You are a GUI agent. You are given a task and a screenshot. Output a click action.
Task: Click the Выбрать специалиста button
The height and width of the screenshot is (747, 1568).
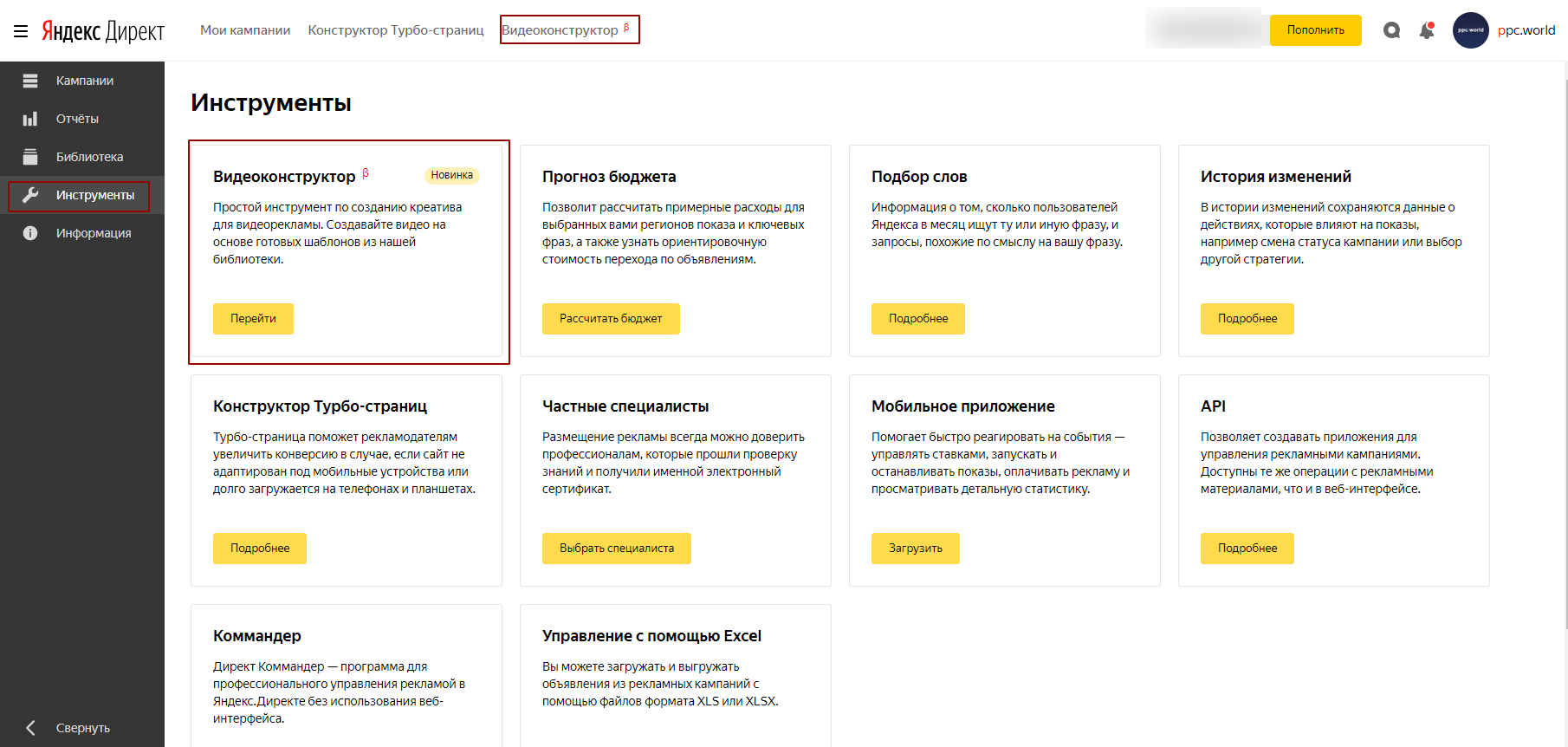pyautogui.click(x=617, y=549)
